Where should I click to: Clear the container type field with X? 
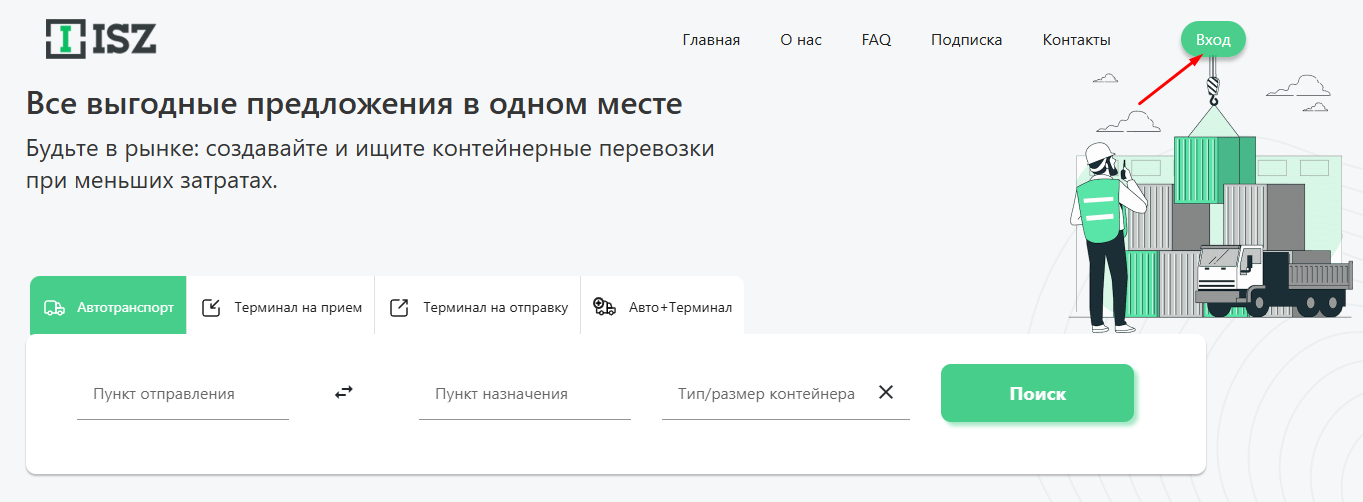point(885,392)
